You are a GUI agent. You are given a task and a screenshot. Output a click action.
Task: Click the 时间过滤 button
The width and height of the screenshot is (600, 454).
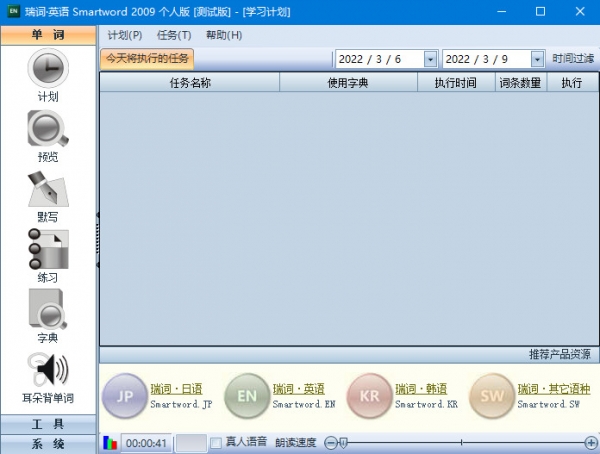point(573,59)
